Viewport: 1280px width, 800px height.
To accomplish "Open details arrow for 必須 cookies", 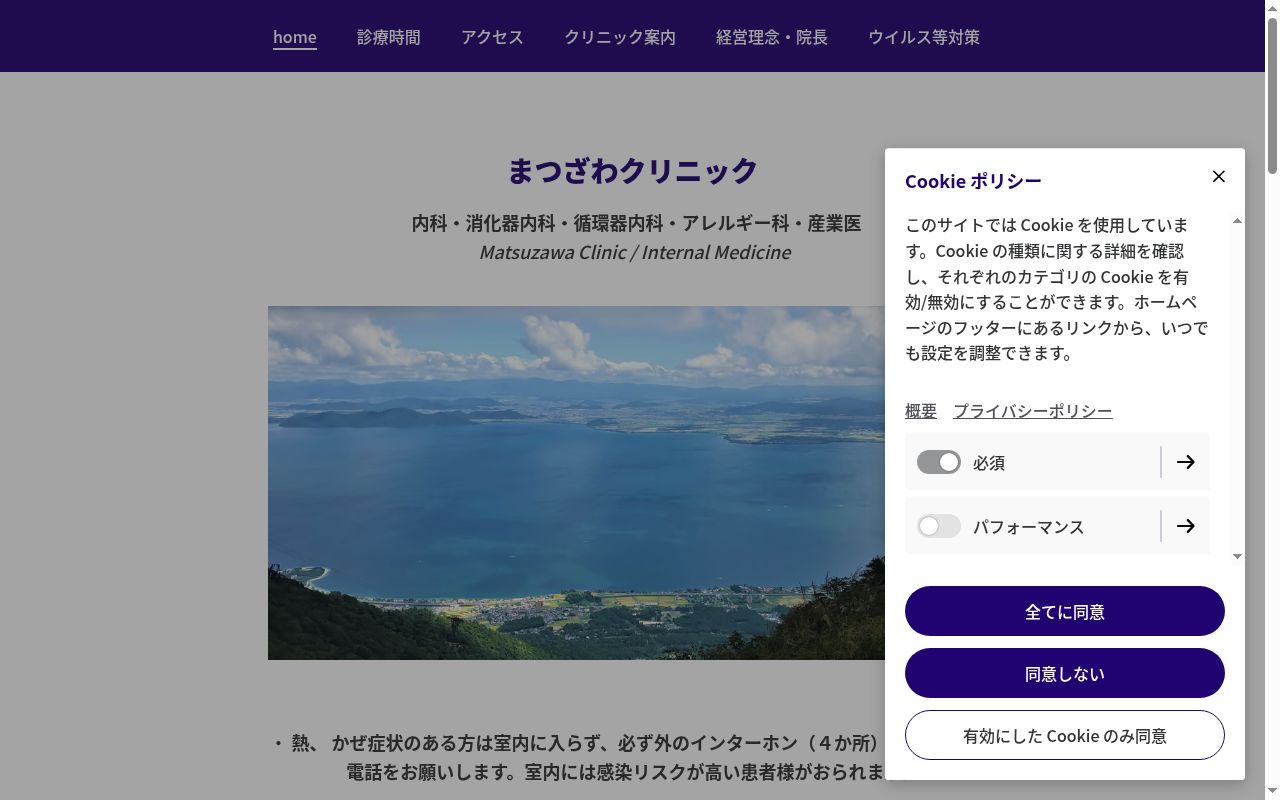I will (1186, 462).
